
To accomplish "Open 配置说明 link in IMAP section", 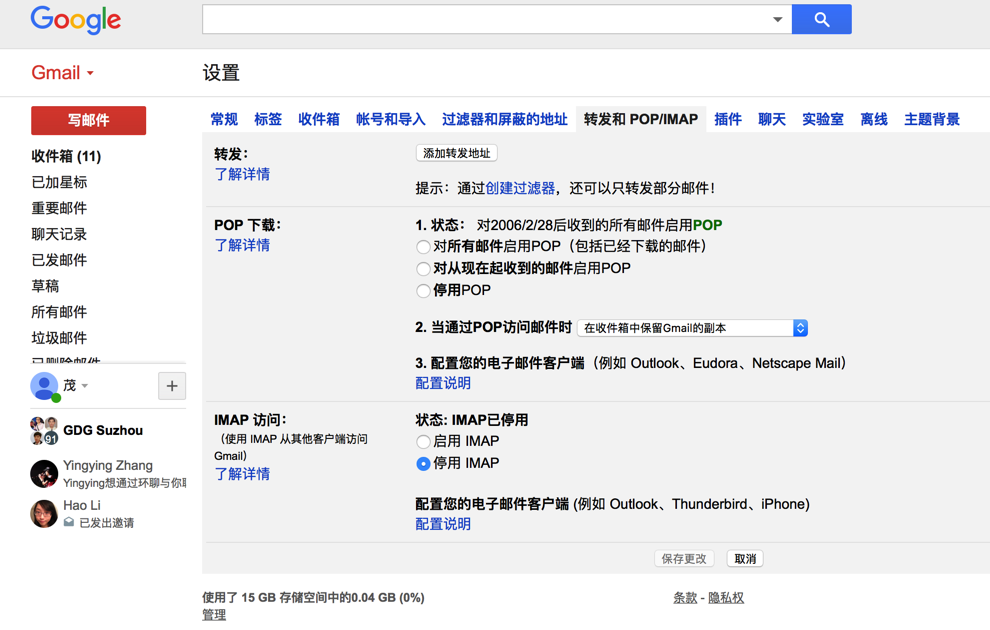I will pyautogui.click(x=443, y=524).
